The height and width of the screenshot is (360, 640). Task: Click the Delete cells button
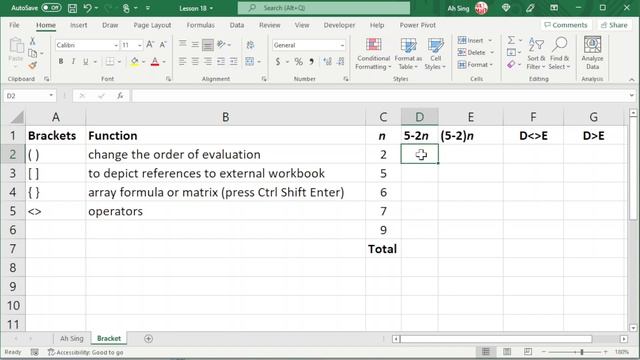(471, 52)
